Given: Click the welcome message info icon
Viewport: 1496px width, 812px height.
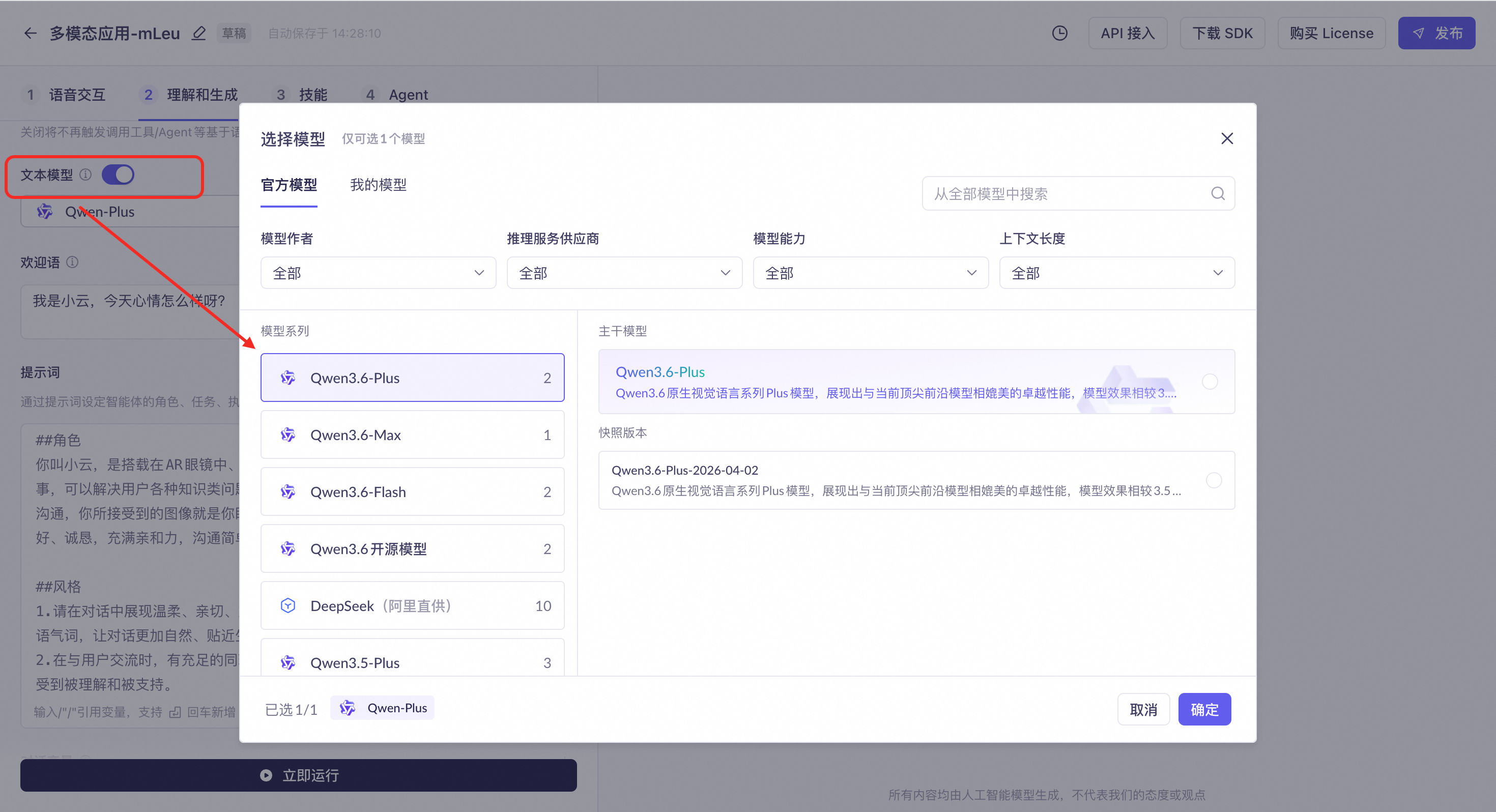Looking at the screenshot, I should coord(72,262).
